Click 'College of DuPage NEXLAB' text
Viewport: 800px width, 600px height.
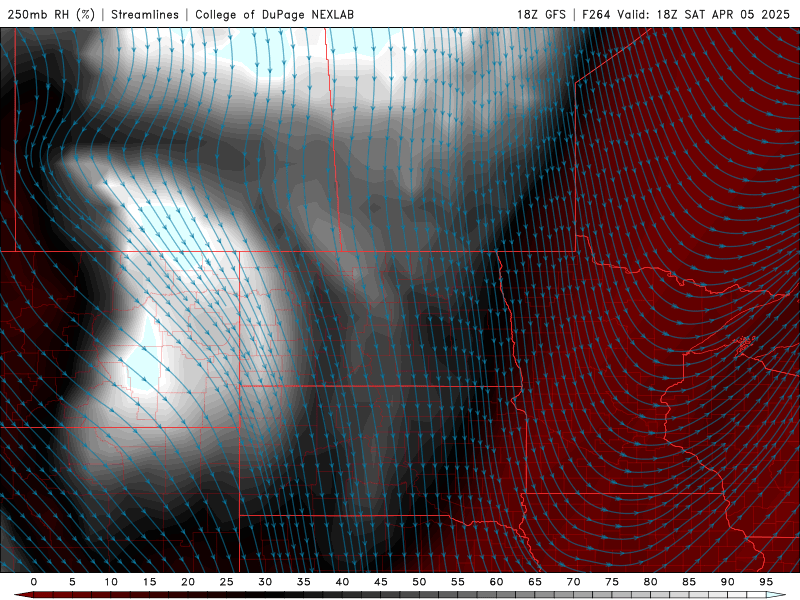[x=274, y=14]
